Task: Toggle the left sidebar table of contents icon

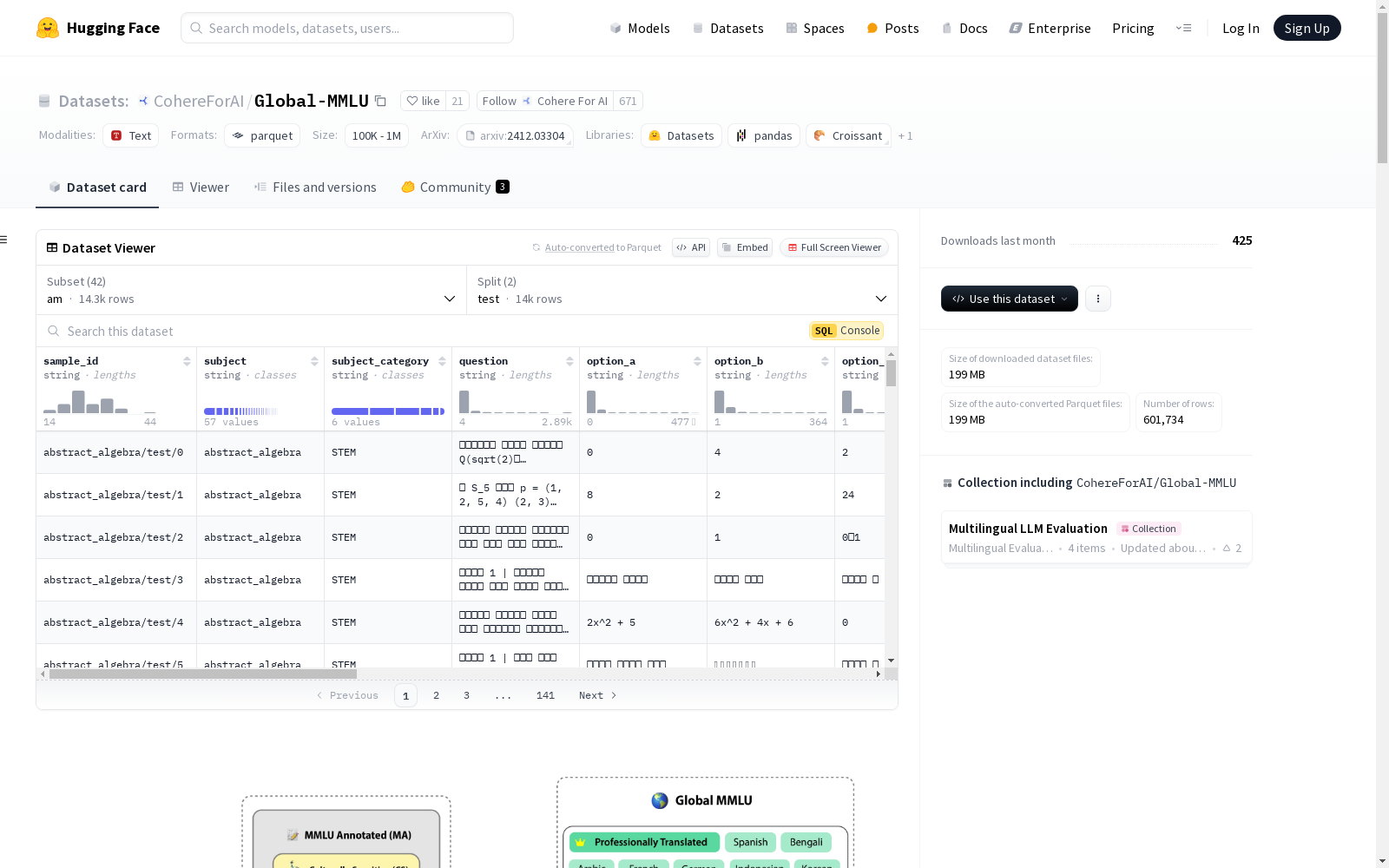Action: 3,240
